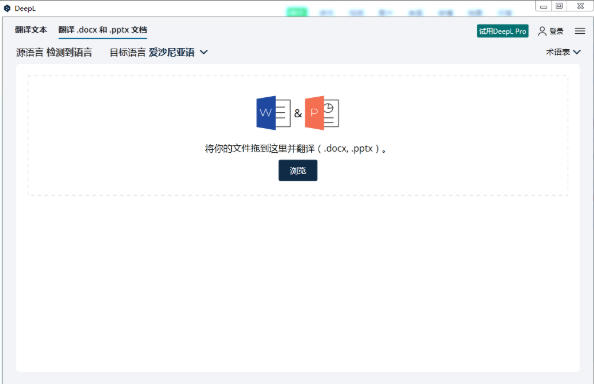
Task: Minimize the DeepL window
Action: (x=543, y=6)
